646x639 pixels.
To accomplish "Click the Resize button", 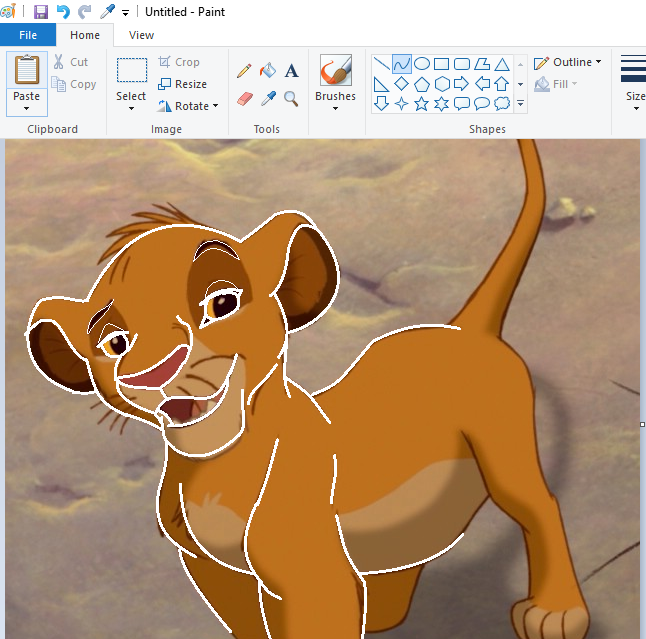I will coord(182,84).
